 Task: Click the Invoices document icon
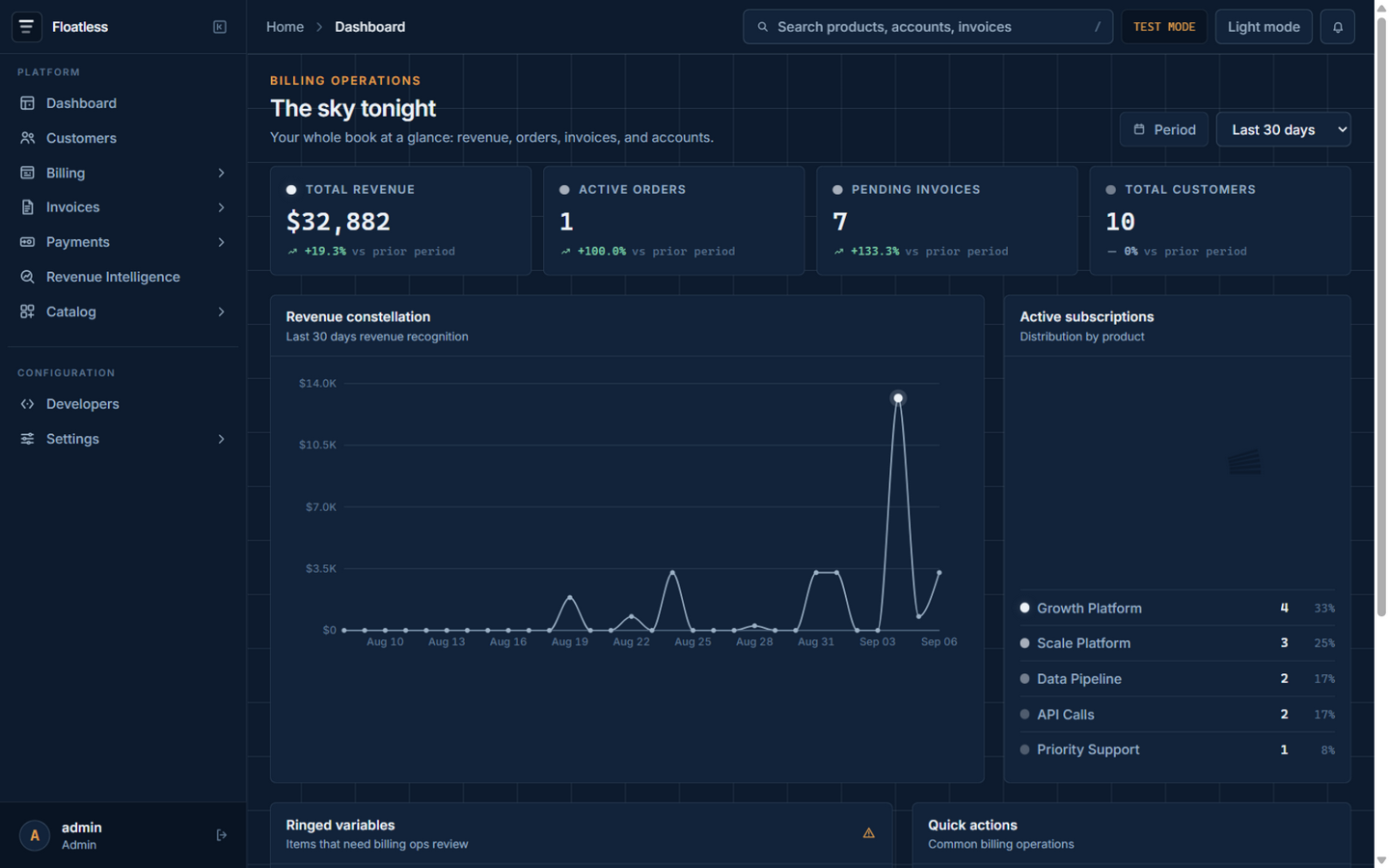click(x=27, y=207)
